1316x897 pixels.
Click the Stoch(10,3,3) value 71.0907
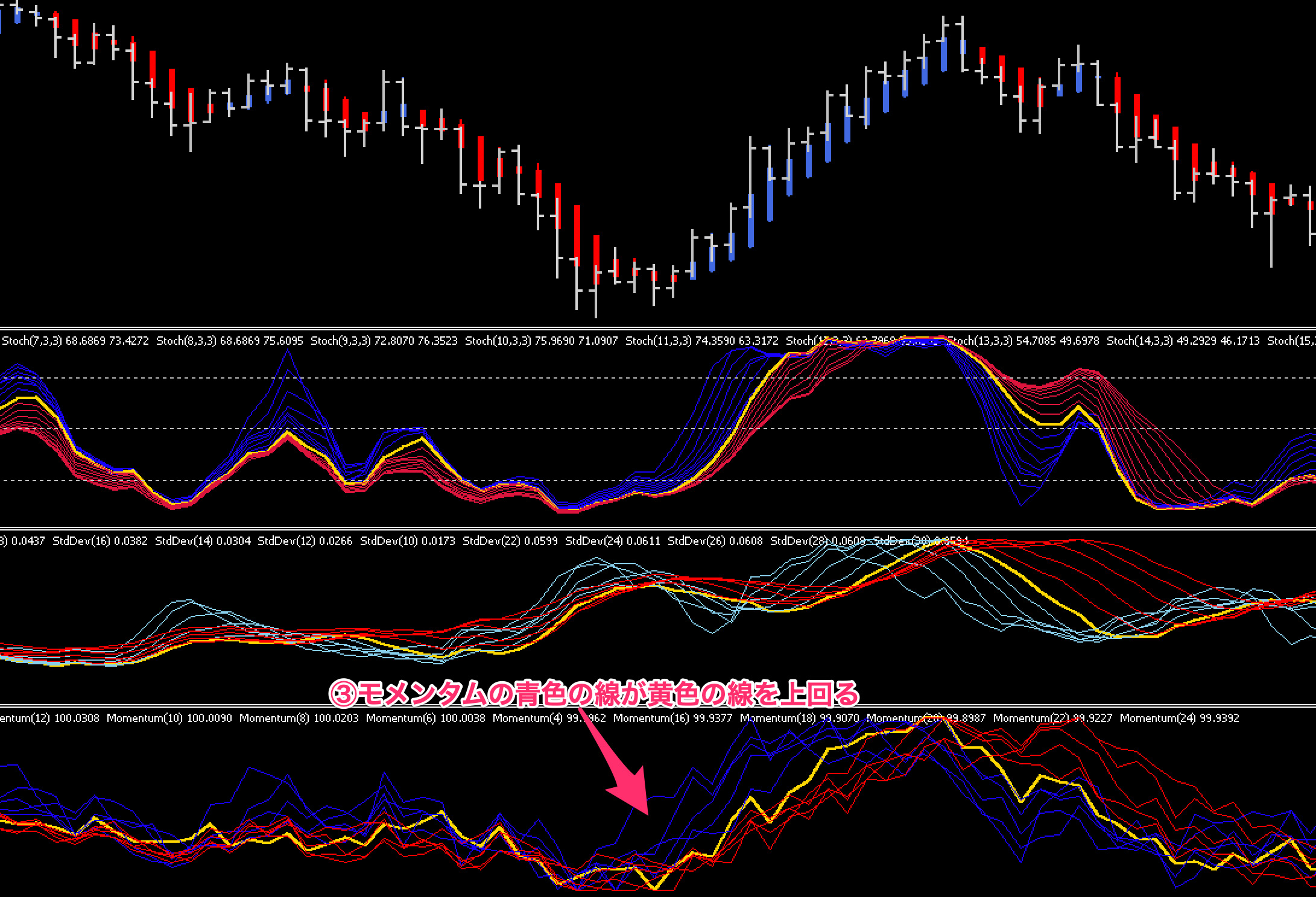[x=597, y=341]
